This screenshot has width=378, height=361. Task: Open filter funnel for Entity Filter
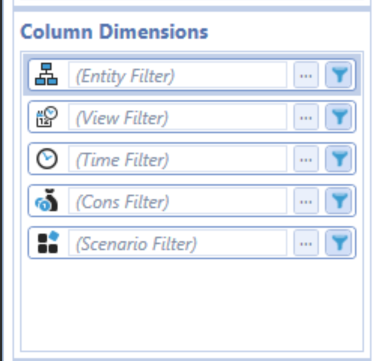coord(338,75)
